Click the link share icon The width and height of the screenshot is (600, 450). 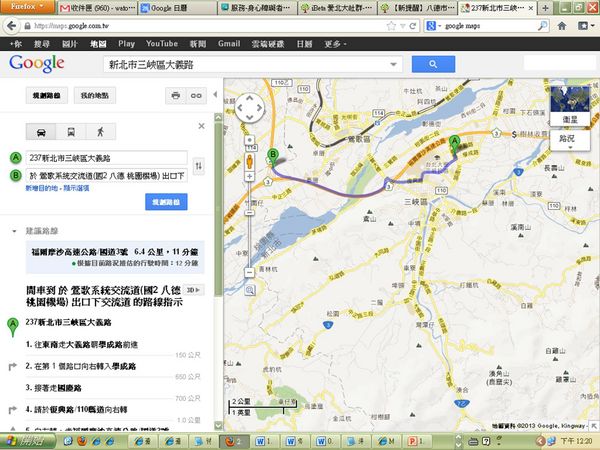click(x=196, y=95)
